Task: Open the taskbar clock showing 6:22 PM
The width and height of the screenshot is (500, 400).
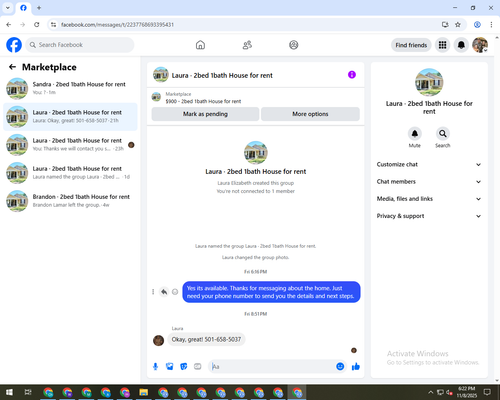Action: point(466,392)
